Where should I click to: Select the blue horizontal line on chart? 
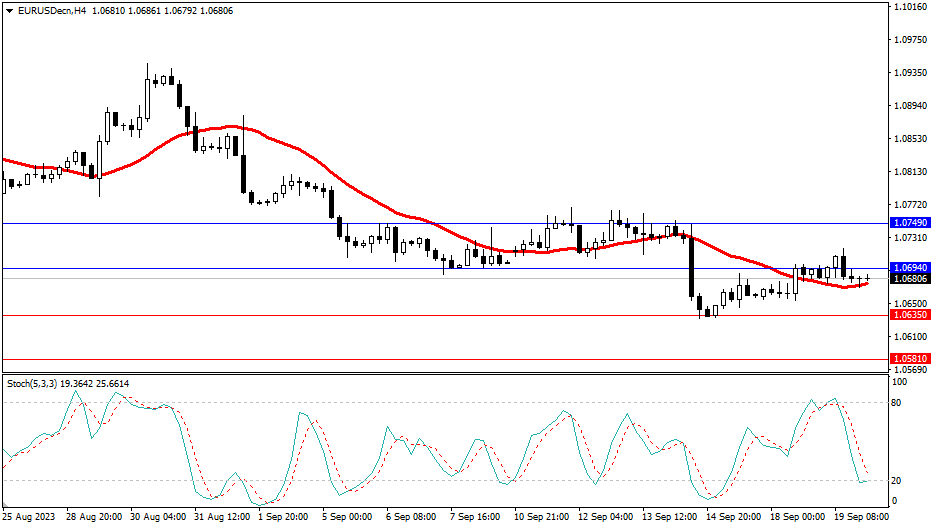click(x=300, y=268)
